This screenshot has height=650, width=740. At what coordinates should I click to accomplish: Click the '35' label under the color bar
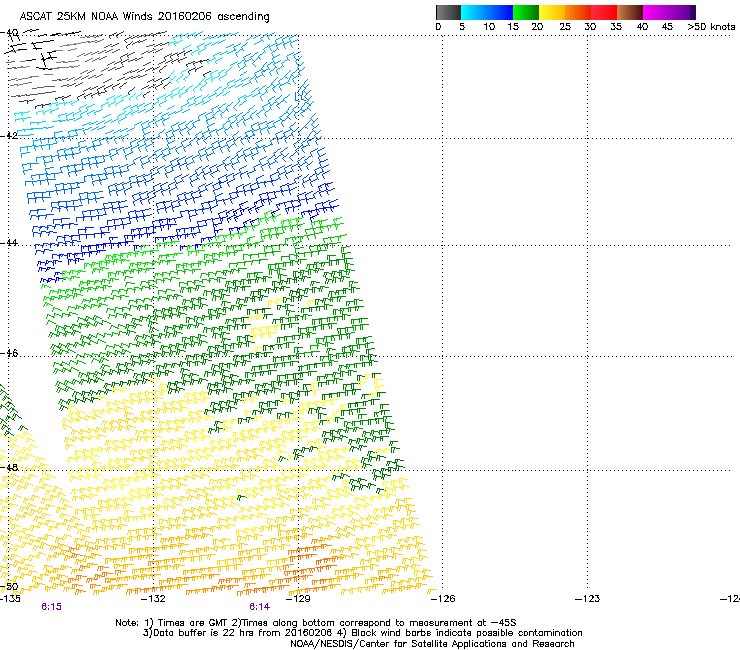(616, 27)
